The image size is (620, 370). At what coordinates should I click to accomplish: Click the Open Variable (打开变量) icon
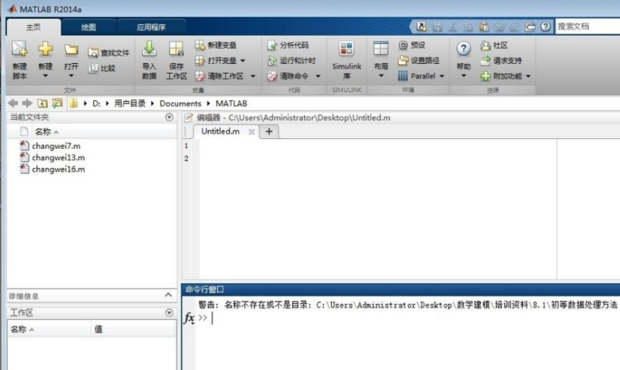click(200, 60)
